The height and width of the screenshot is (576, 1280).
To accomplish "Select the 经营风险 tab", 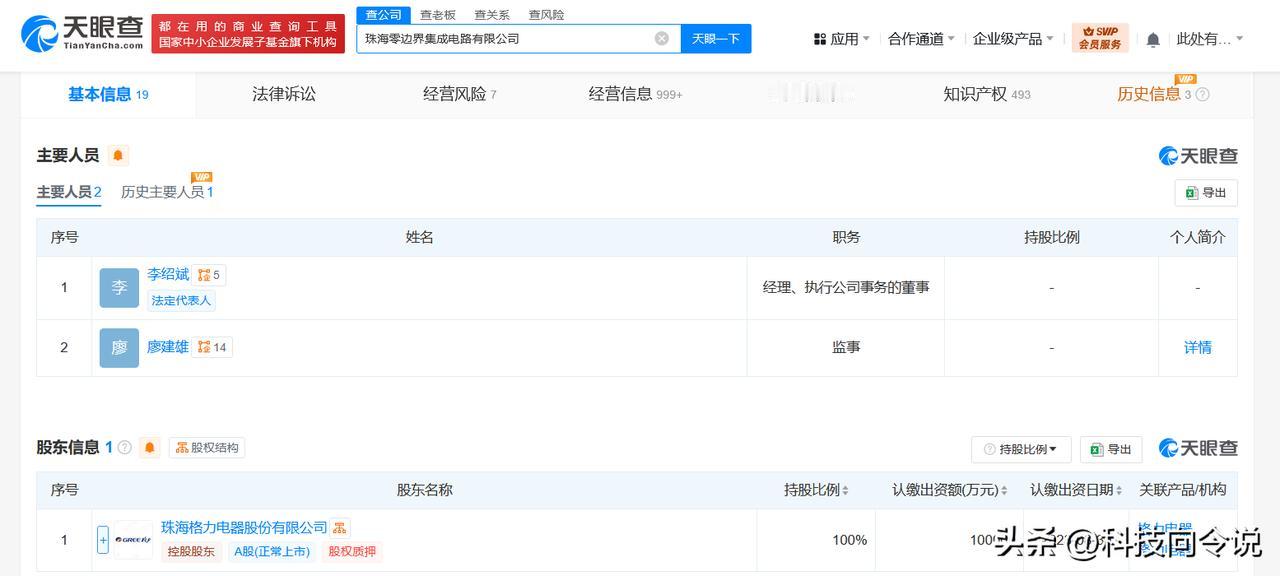I will point(460,94).
